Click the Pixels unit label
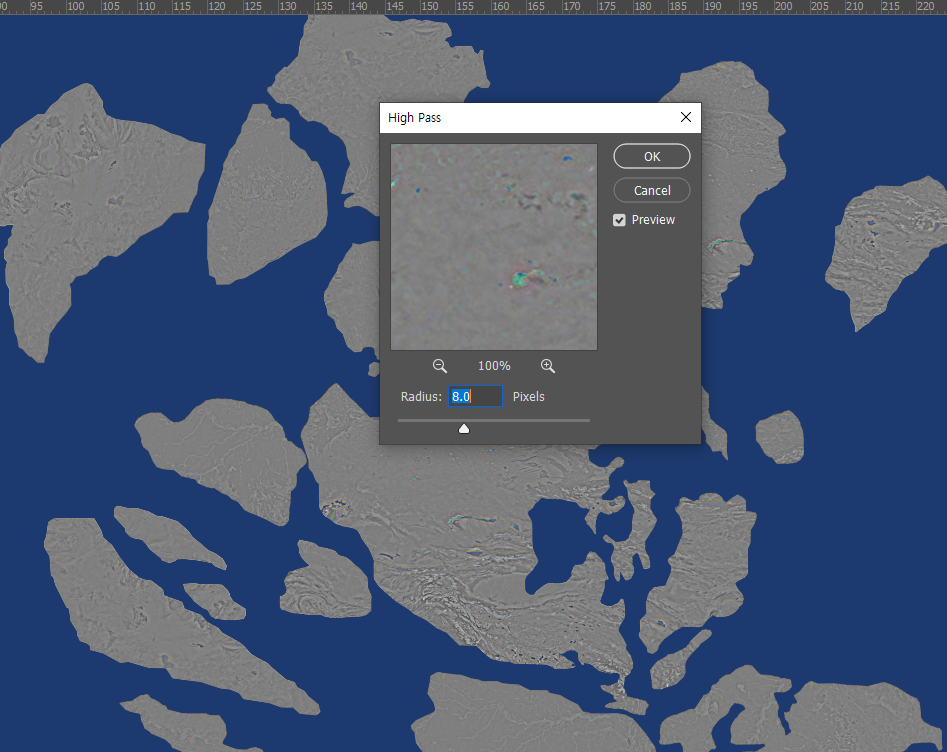Viewport: 947px width, 752px height. pyautogui.click(x=528, y=396)
